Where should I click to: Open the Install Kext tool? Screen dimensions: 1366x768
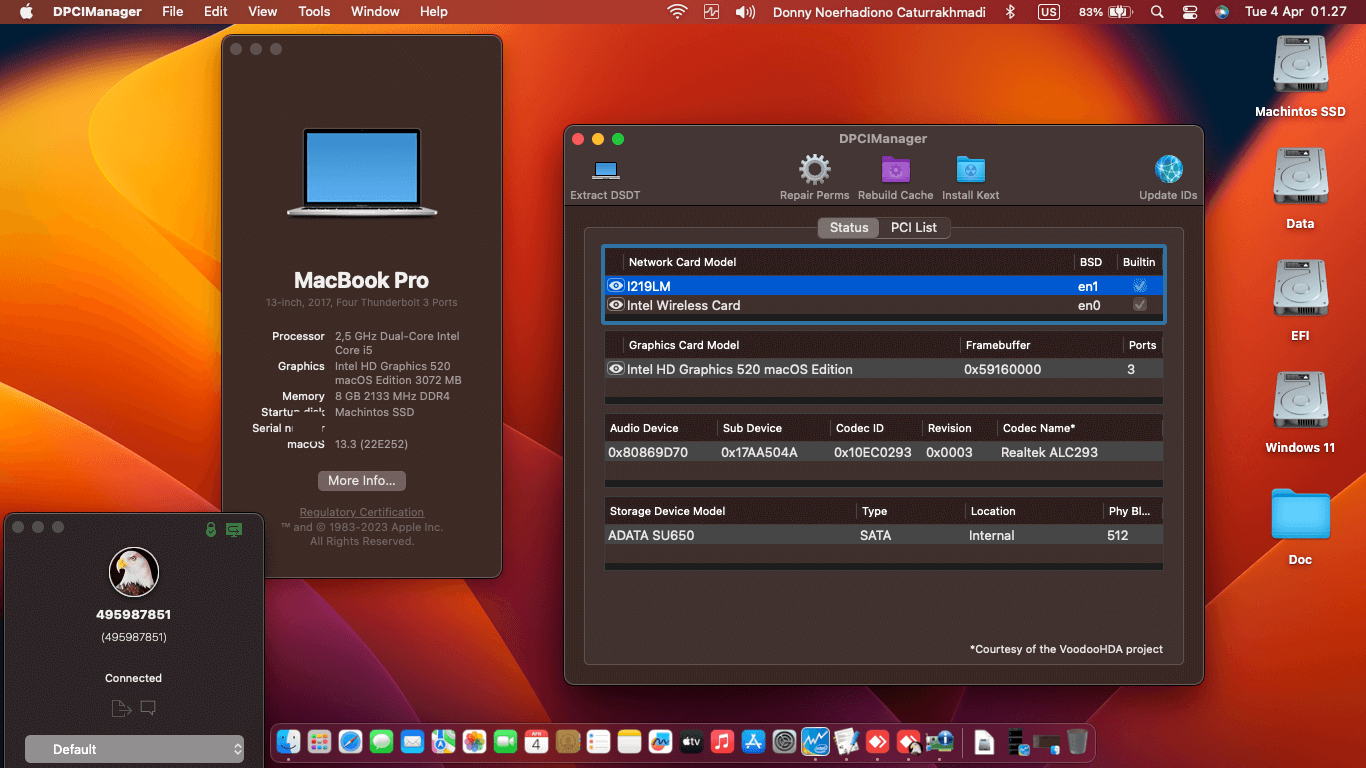(970, 170)
